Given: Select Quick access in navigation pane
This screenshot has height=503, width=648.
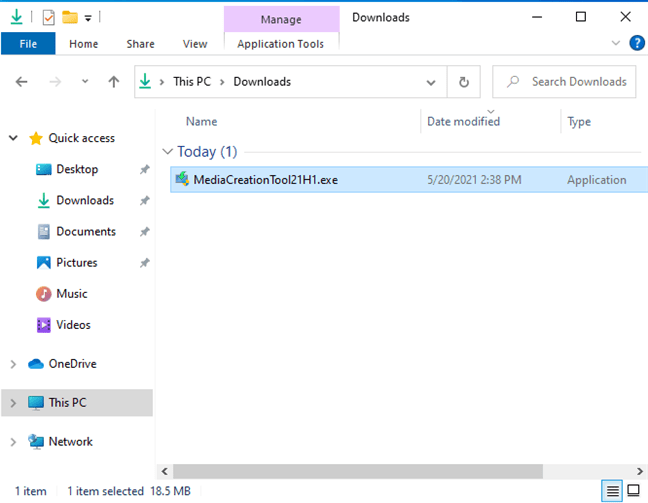Looking at the screenshot, I should click(81, 138).
